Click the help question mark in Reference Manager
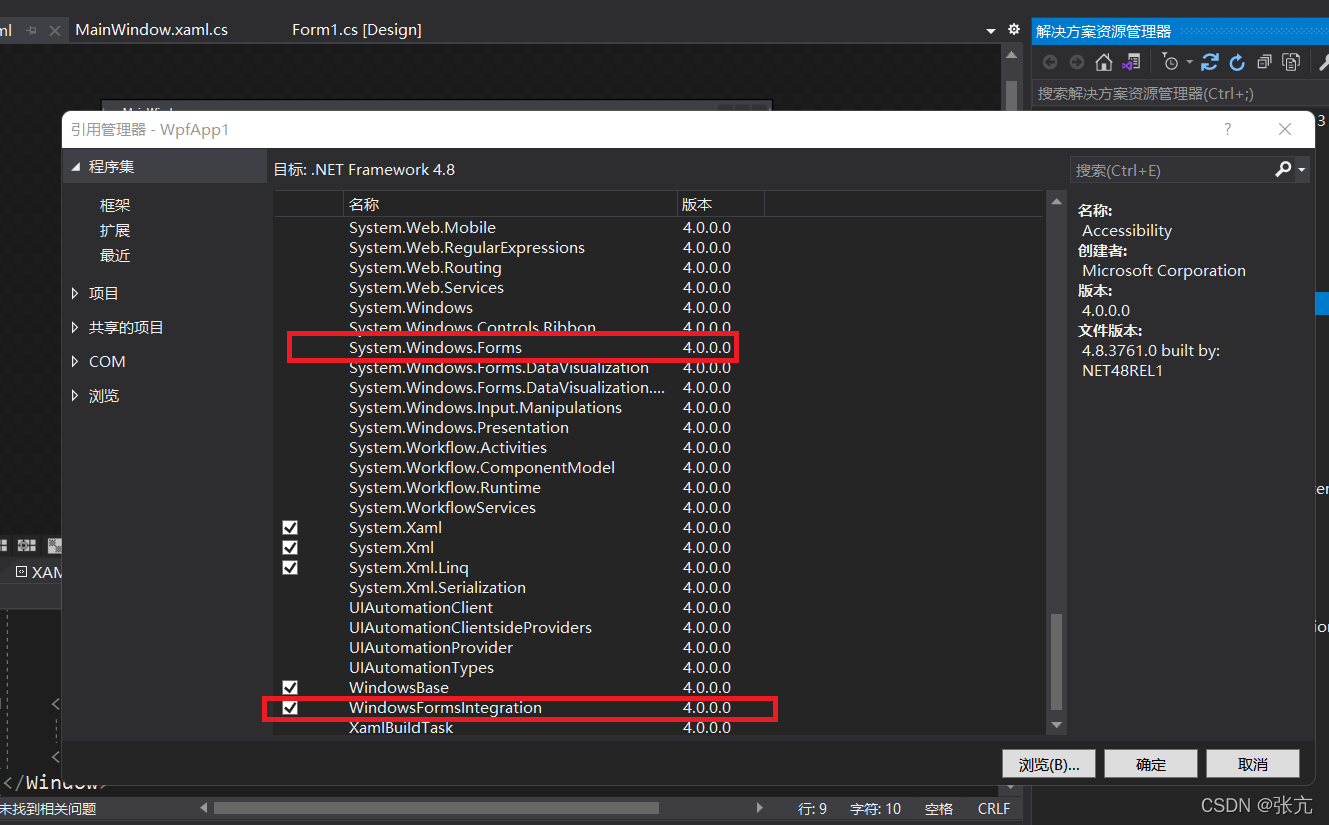1329x825 pixels. click(1227, 129)
